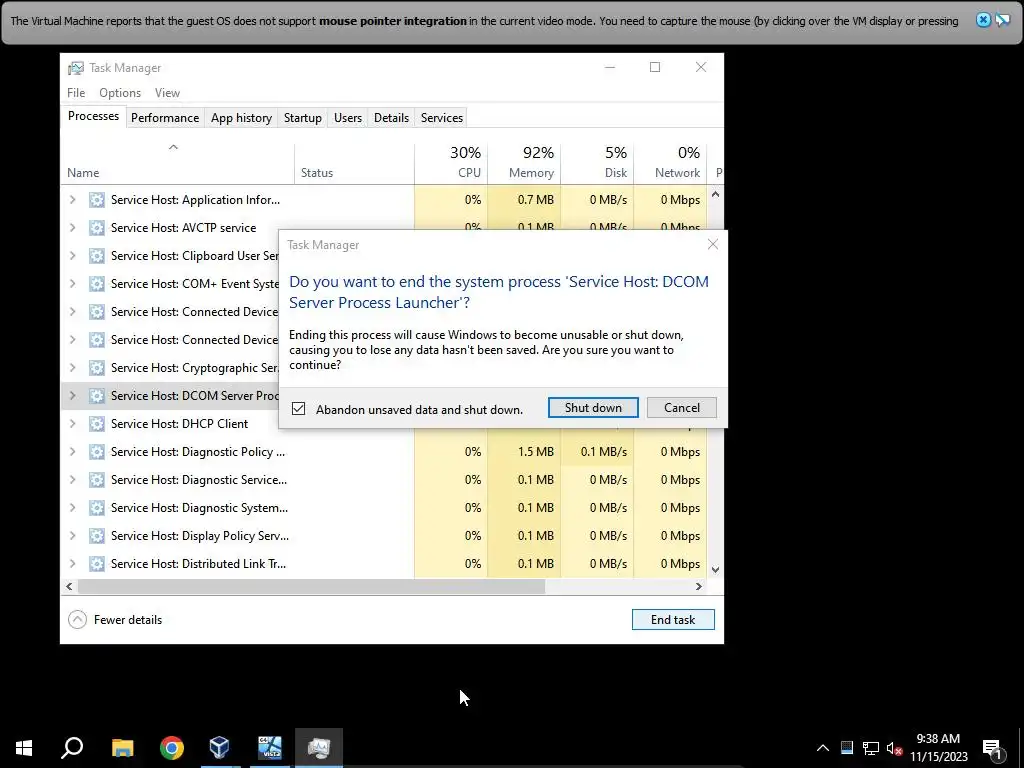This screenshot has height=768, width=1024.
Task: Switch to the Startup tab
Action: (302, 118)
